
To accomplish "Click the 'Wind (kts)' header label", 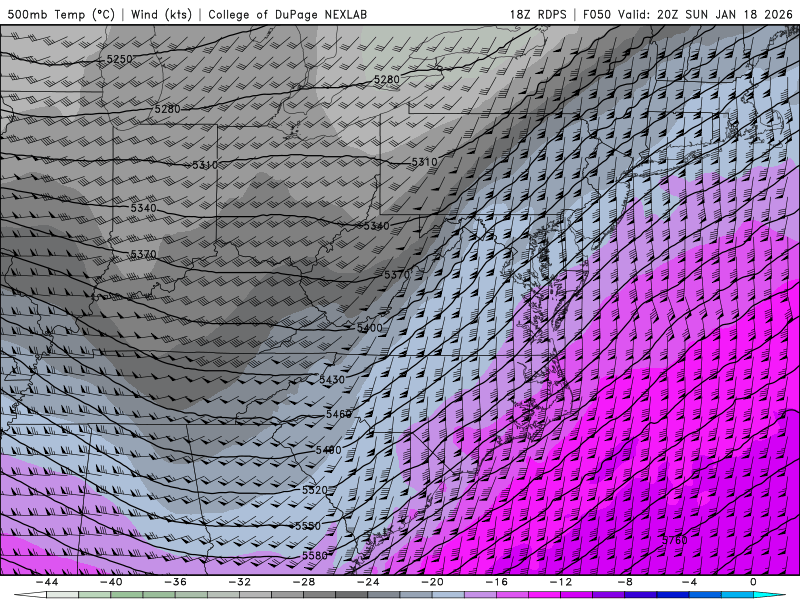I will pos(161,14).
